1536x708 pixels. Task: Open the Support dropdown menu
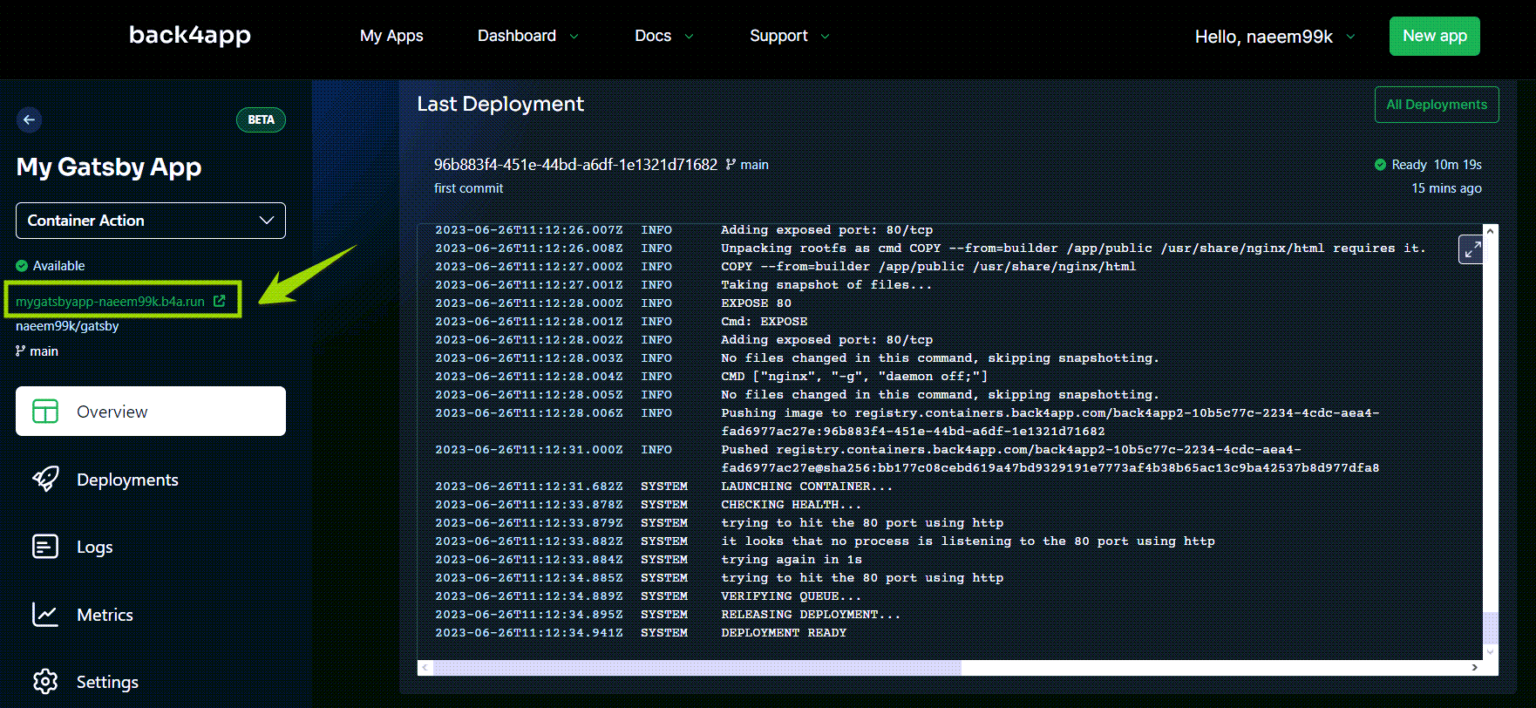coord(790,36)
